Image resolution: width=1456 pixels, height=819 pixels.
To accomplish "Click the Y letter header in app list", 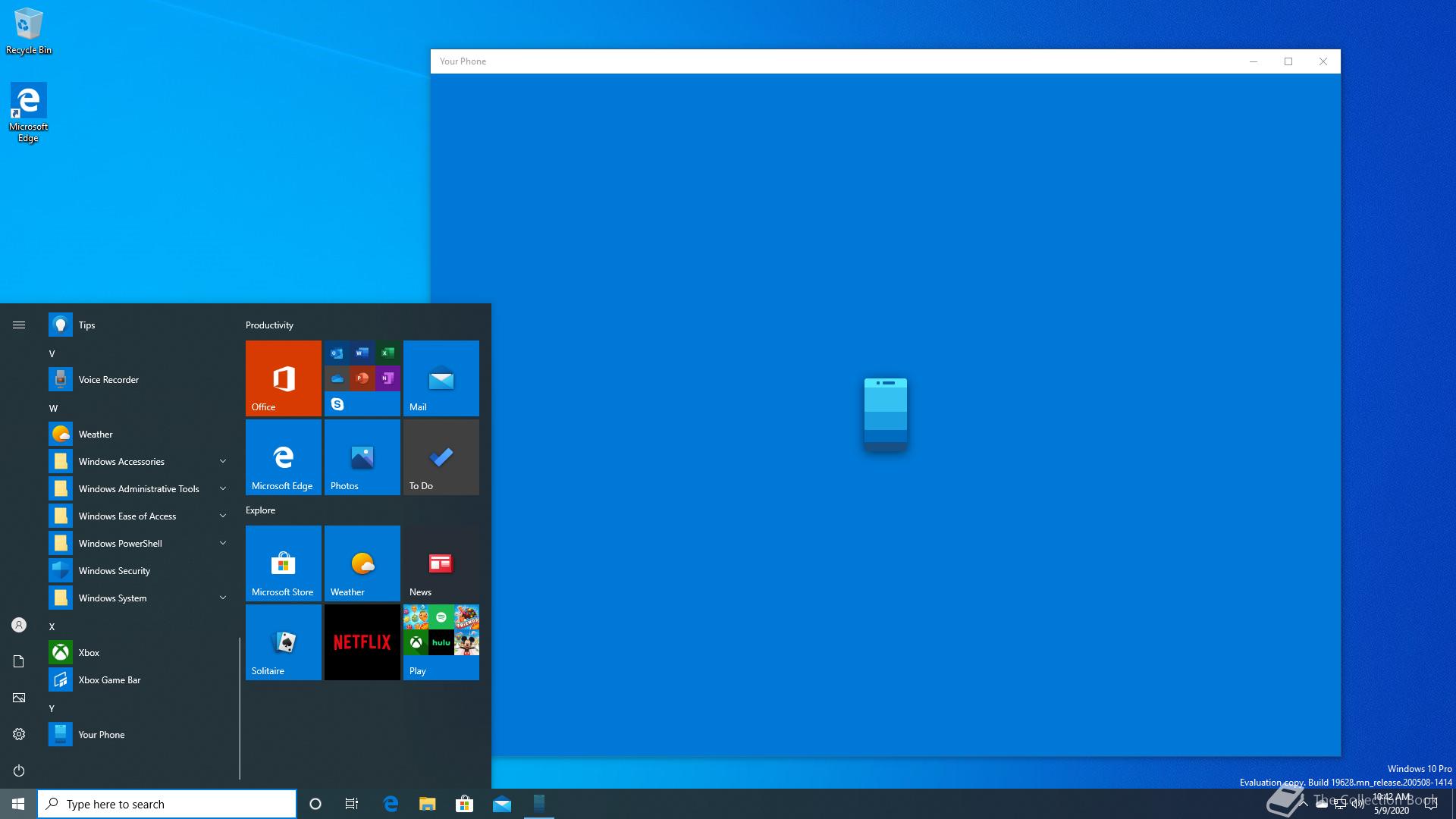I will pyautogui.click(x=52, y=708).
